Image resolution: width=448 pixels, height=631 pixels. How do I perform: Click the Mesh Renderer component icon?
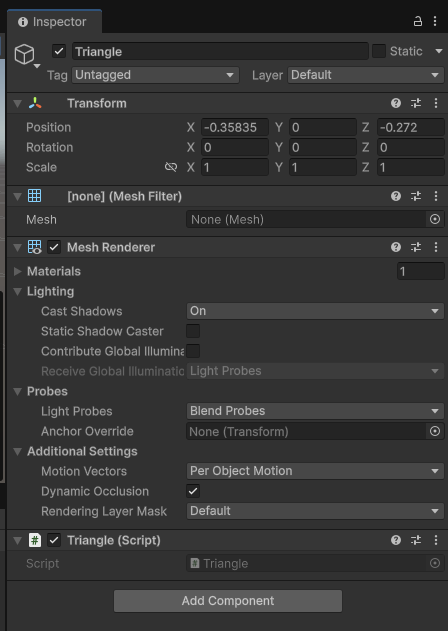(x=35, y=247)
